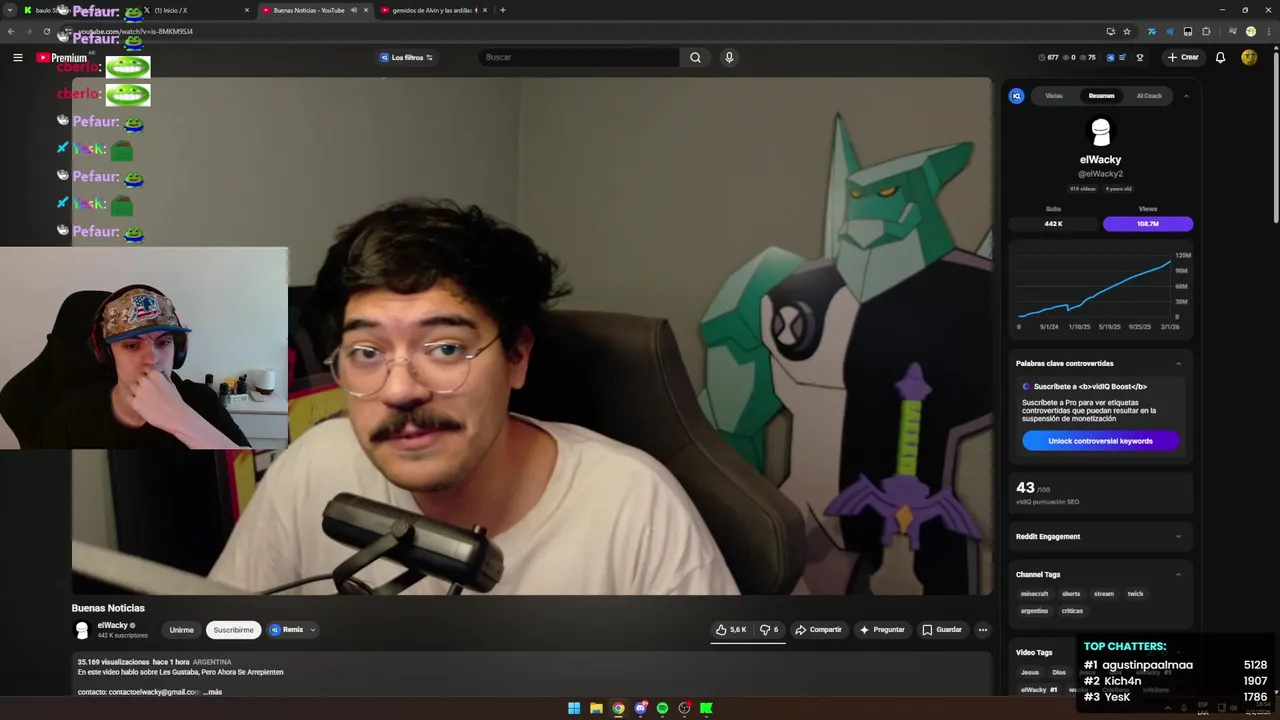Switch to the AI Coach tab
Image resolution: width=1280 pixels, height=720 pixels.
point(1149,96)
